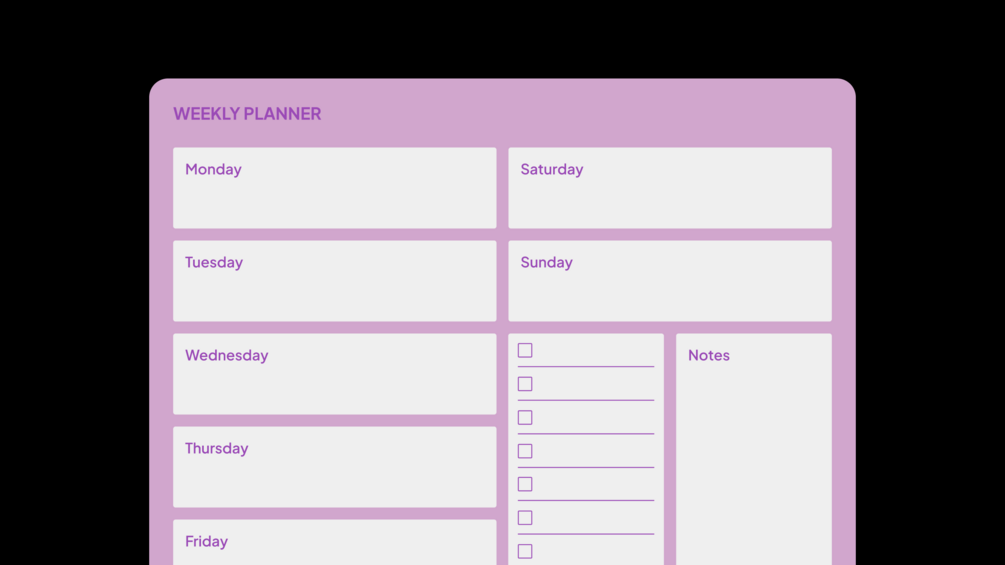
Task: Mark the fourth checklist checkbox
Action: coord(525,451)
